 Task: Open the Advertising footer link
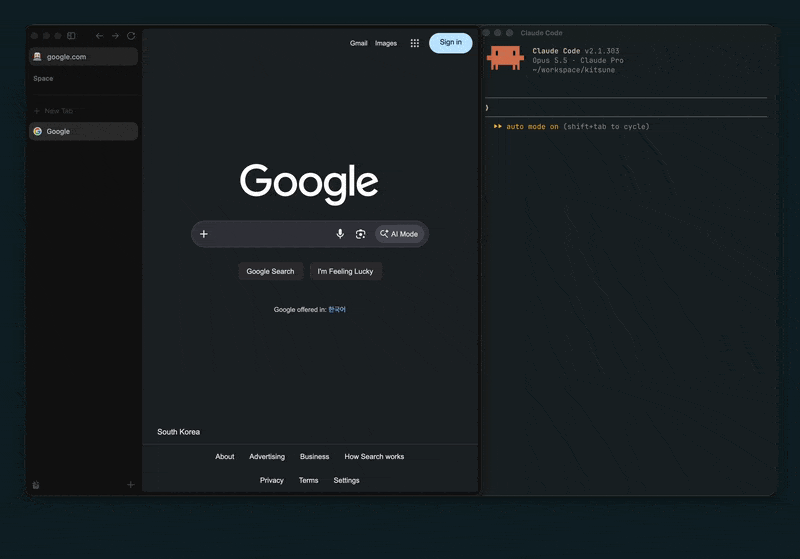click(x=267, y=456)
